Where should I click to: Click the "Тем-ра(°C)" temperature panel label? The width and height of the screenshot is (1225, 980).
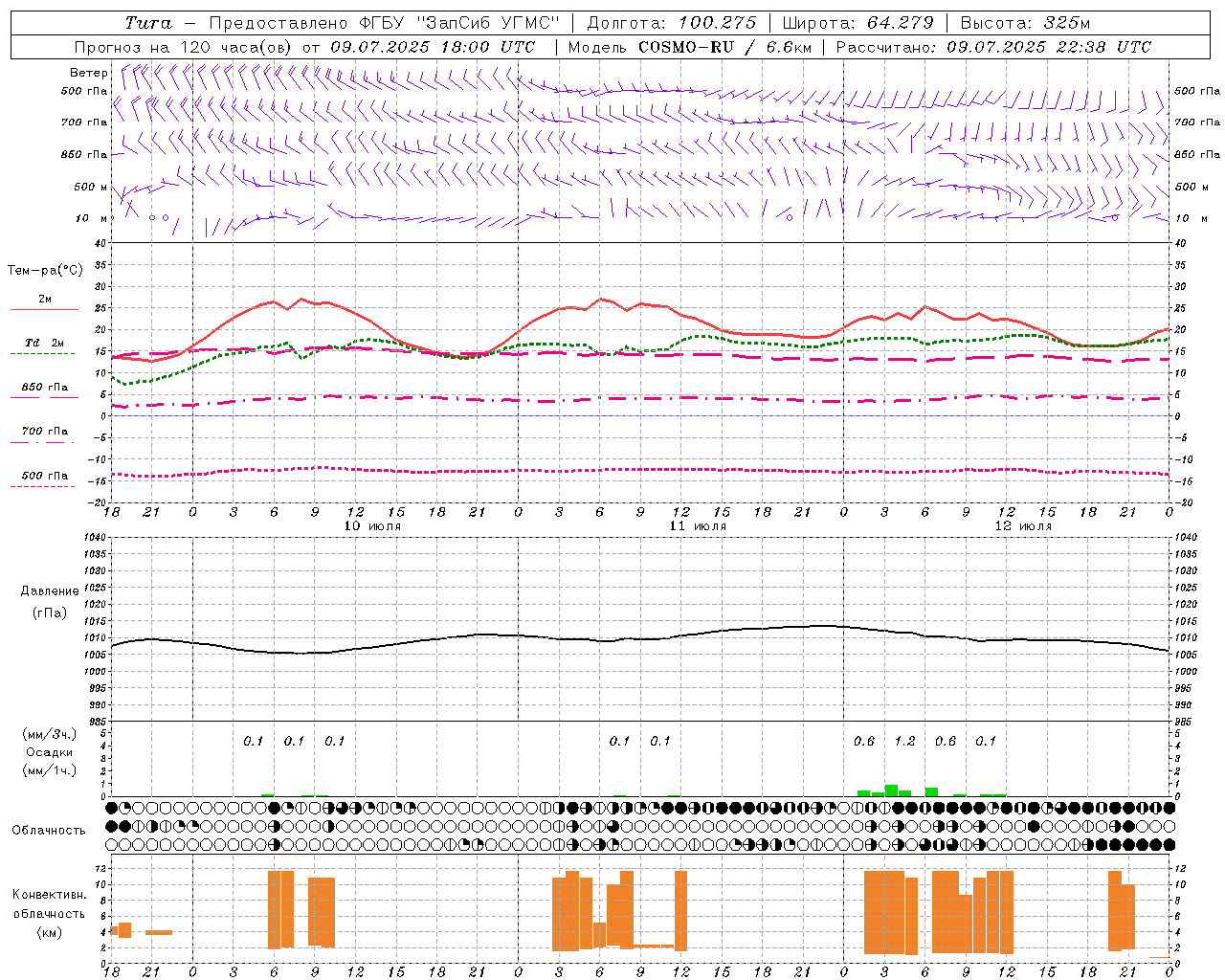tap(45, 271)
